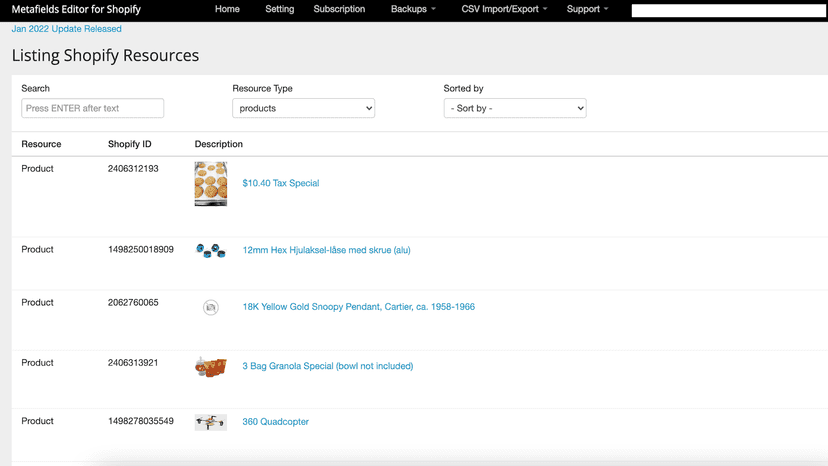Click the white search box in top bar
Image resolution: width=828 pixels, height=466 pixels.
click(729, 11)
